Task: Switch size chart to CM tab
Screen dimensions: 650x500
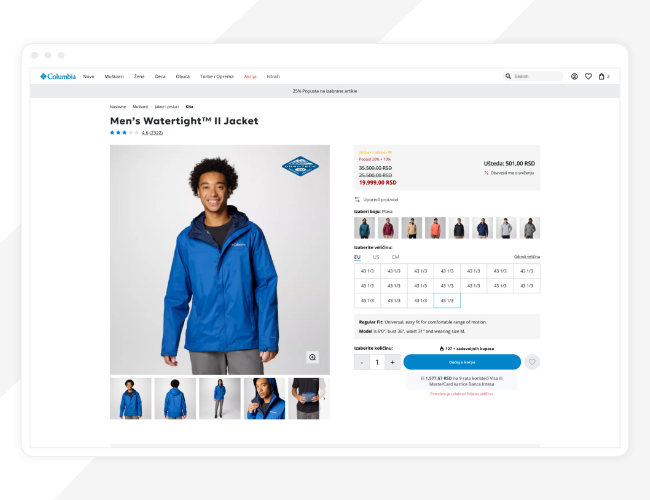Action: click(395, 257)
